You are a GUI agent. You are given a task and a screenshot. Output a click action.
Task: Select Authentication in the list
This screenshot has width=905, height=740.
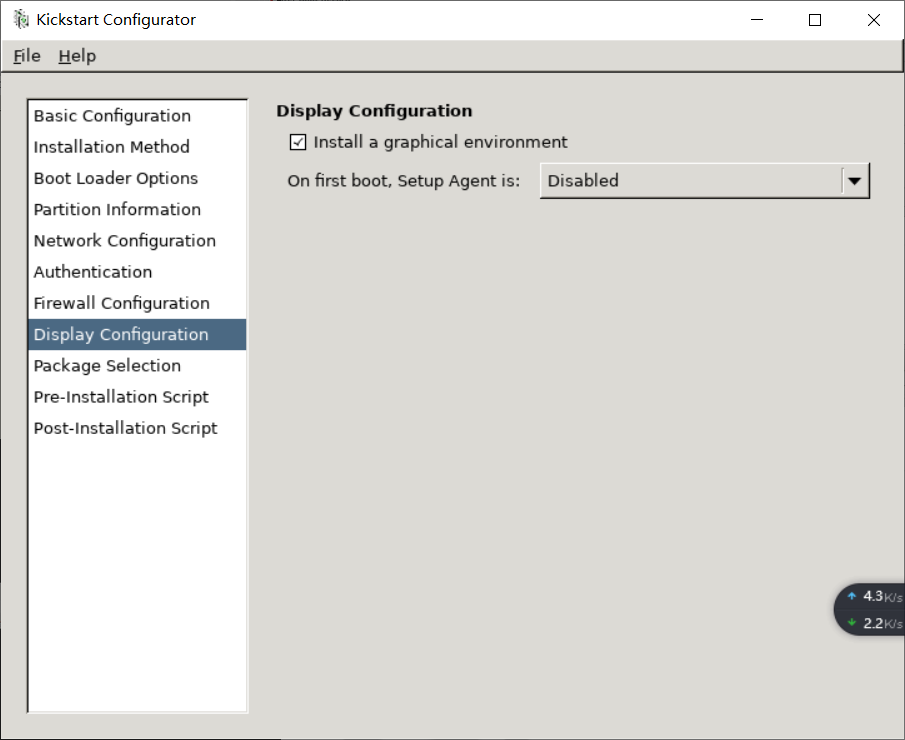137,271
